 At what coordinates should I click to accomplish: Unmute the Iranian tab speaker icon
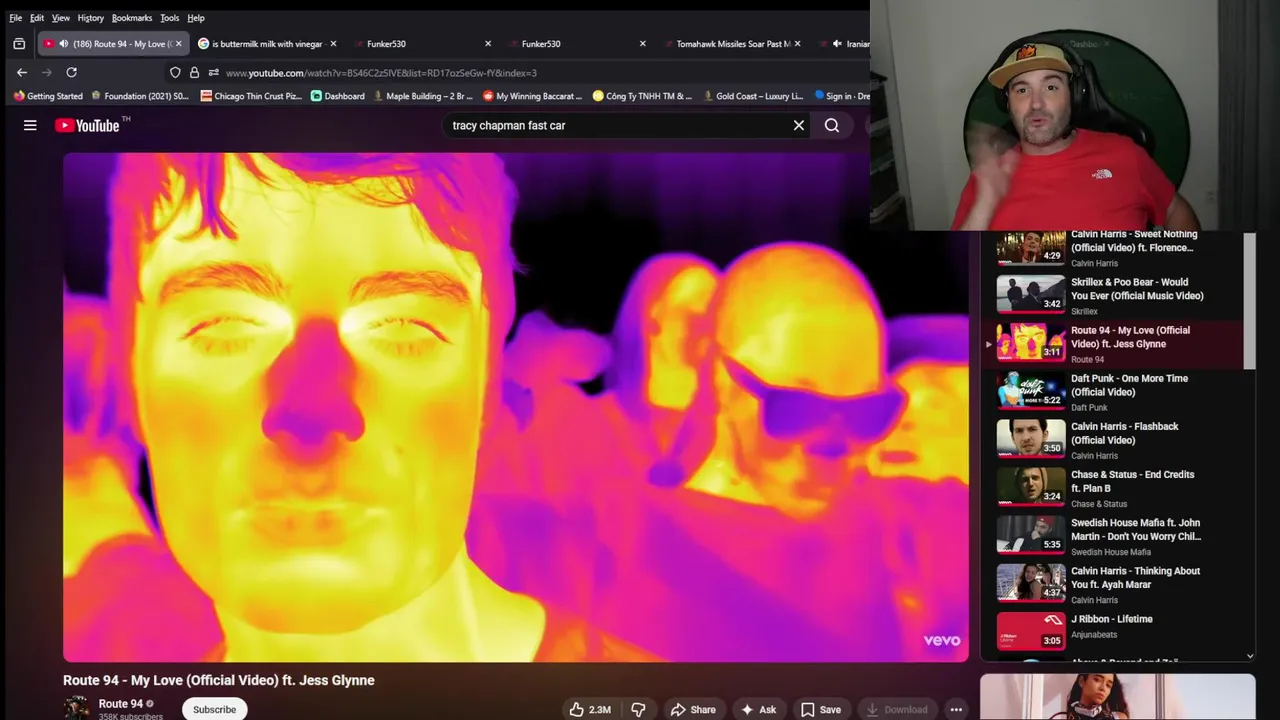click(x=837, y=44)
